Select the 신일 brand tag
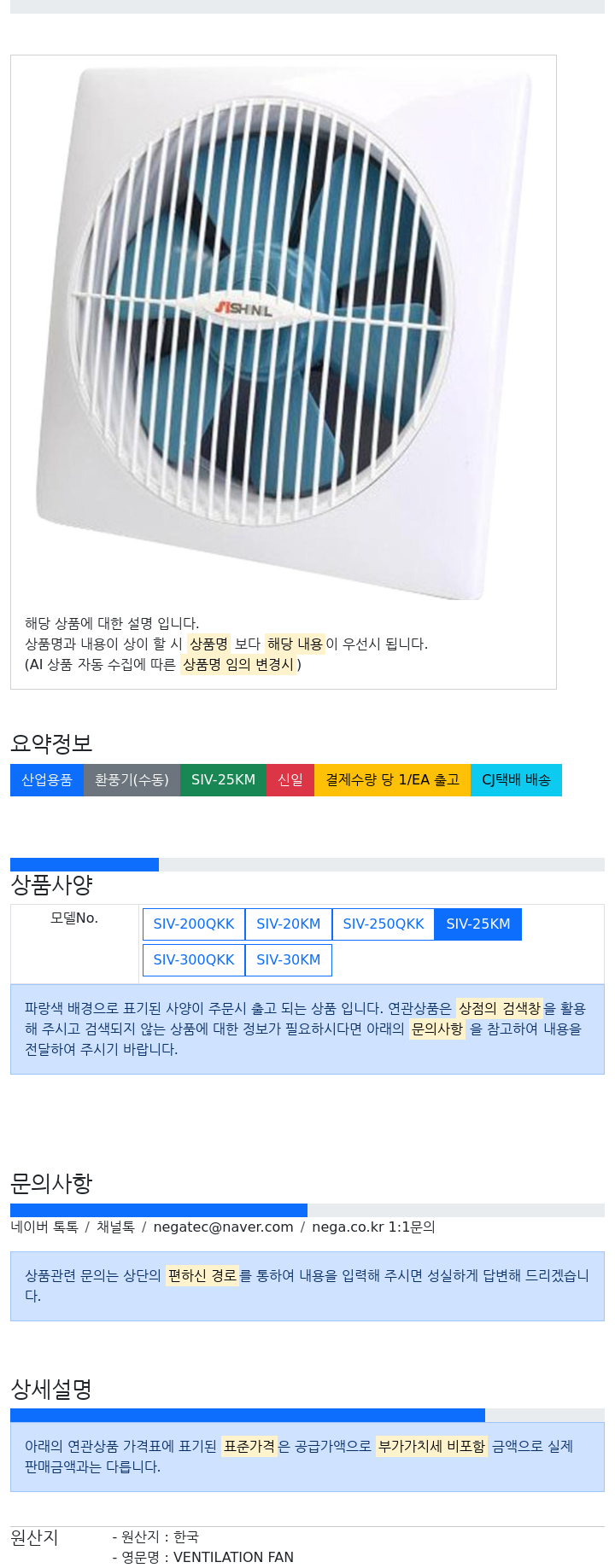Viewport: 615px width, 1568px height. pos(290,780)
